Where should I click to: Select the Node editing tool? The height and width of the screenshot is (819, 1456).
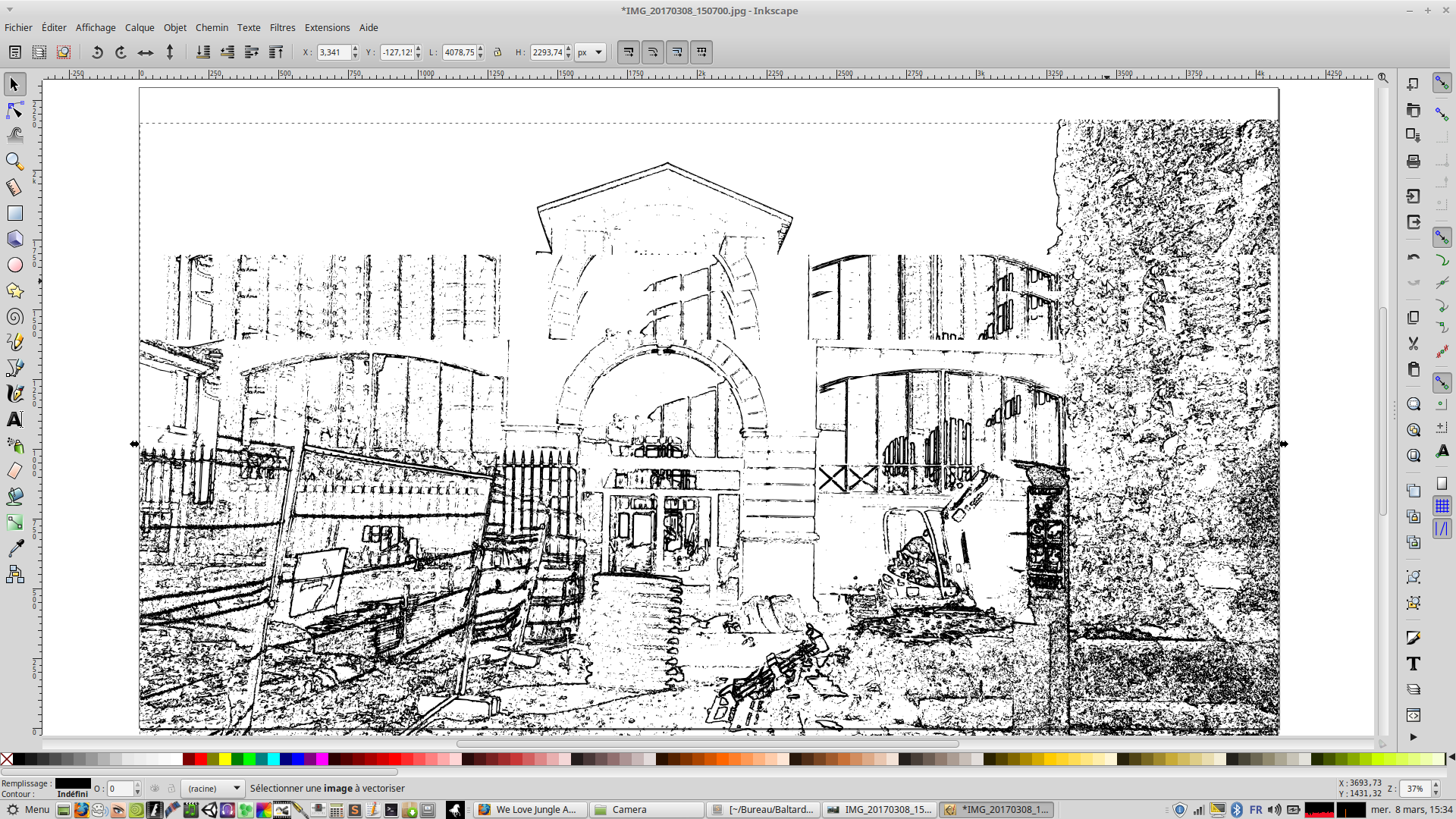pos(14,111)
